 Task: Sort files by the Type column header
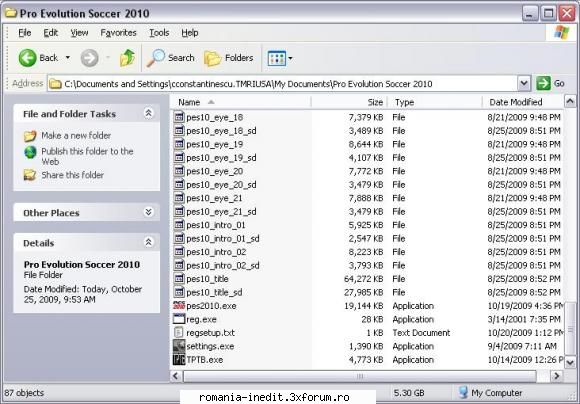[434, 102]
